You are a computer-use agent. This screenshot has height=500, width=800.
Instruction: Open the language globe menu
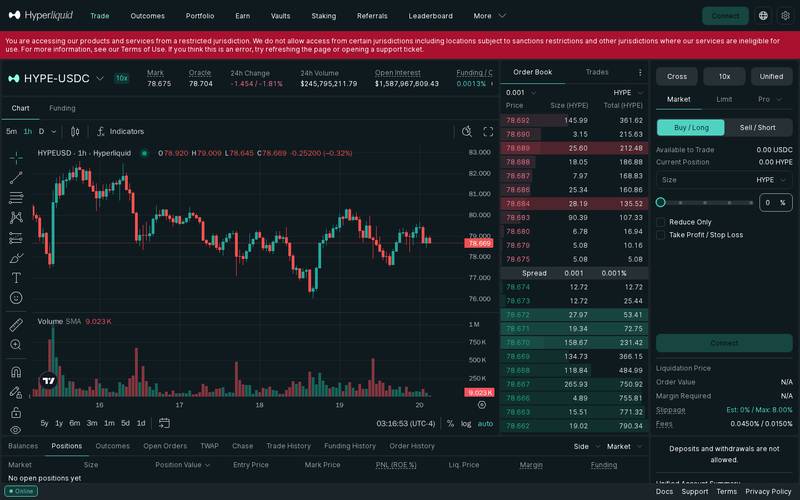point(763,16)
